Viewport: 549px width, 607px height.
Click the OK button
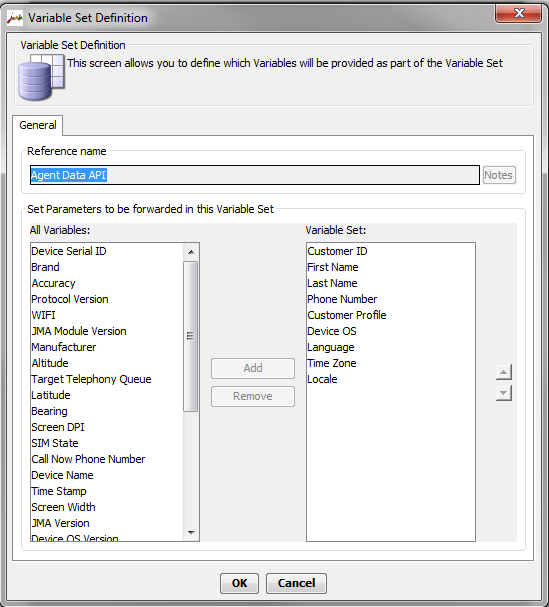[x=239, y=583]
